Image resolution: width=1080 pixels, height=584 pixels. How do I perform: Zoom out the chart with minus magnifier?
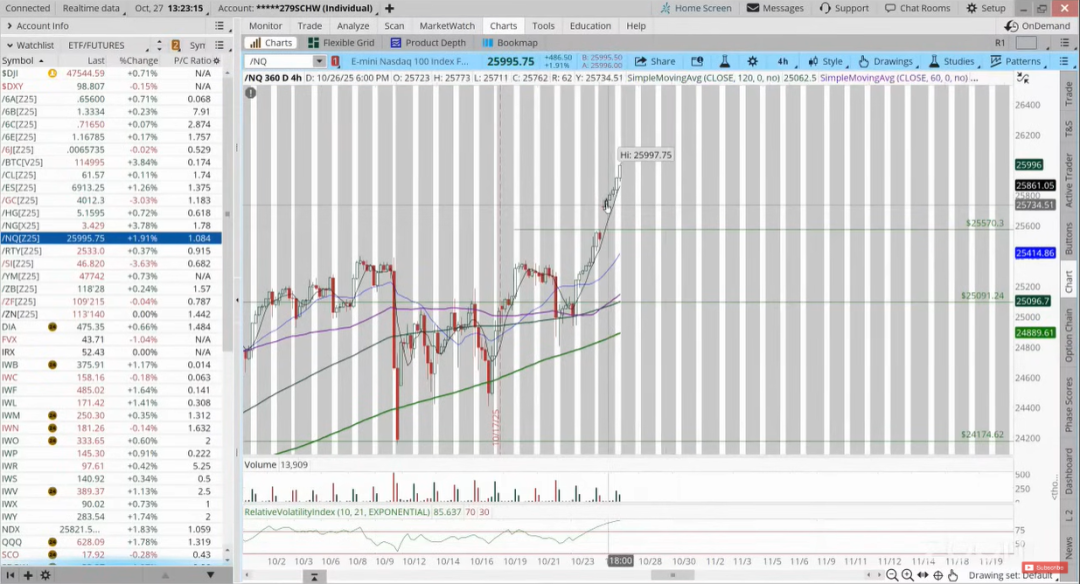point(892,575)
